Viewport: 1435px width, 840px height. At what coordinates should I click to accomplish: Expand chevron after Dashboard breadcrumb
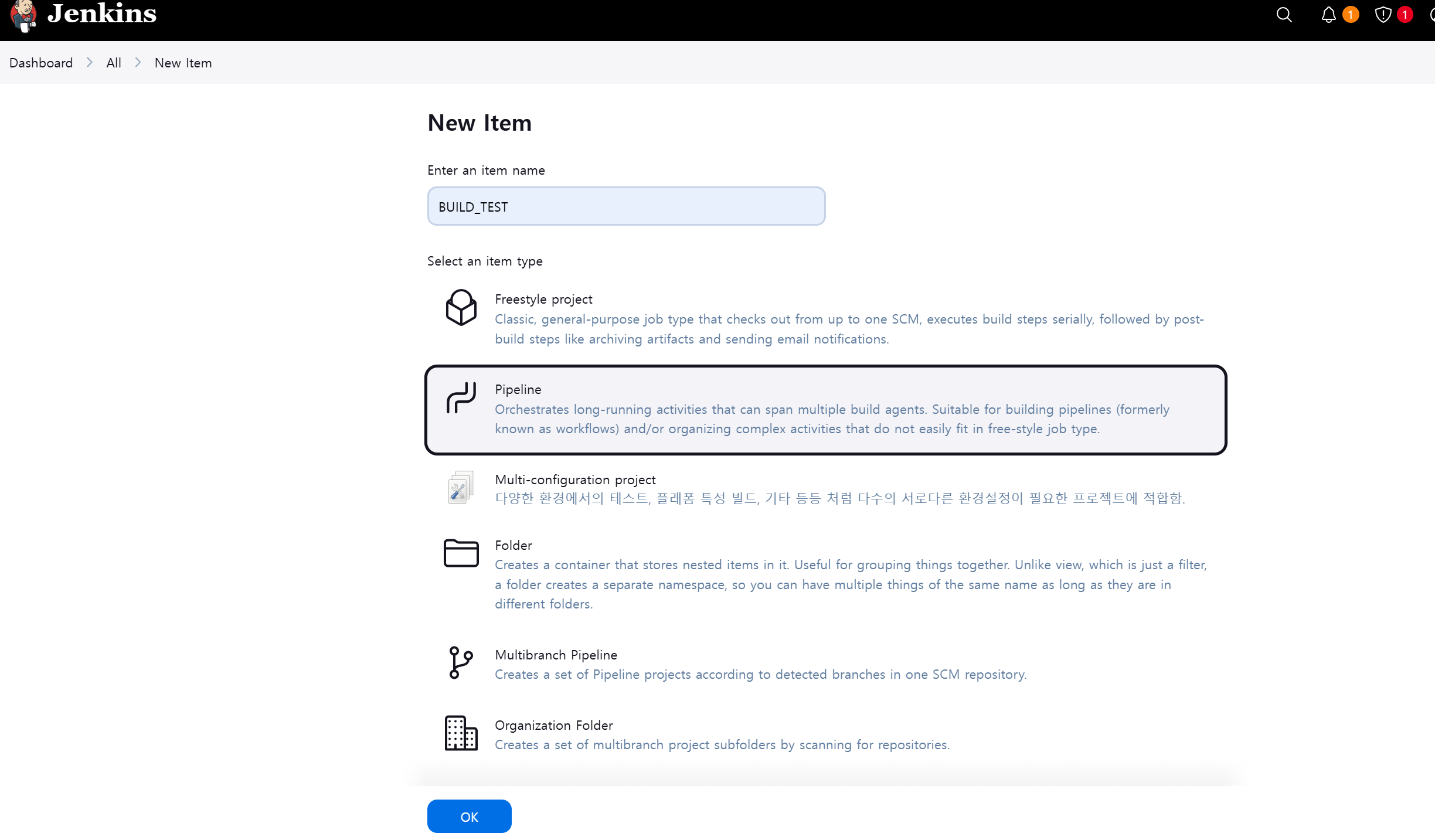tap(90, 63)
